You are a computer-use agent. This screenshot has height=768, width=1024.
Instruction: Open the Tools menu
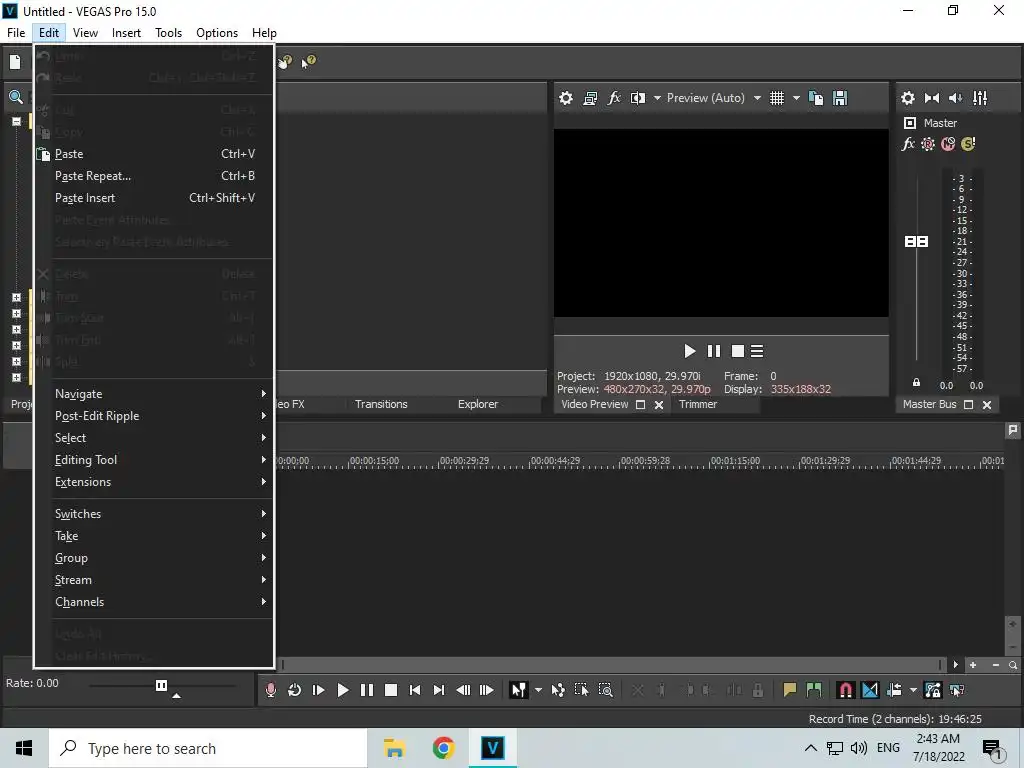pyautogui.click(x=168, y=33)
